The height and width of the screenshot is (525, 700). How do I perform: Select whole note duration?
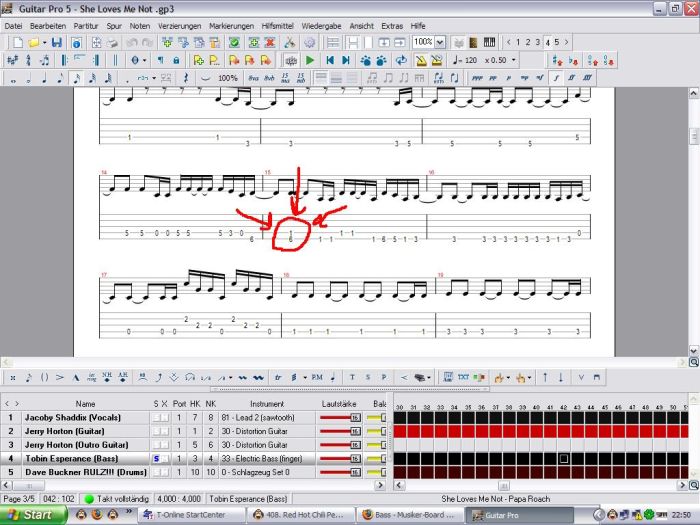click(x=13, y=79)
